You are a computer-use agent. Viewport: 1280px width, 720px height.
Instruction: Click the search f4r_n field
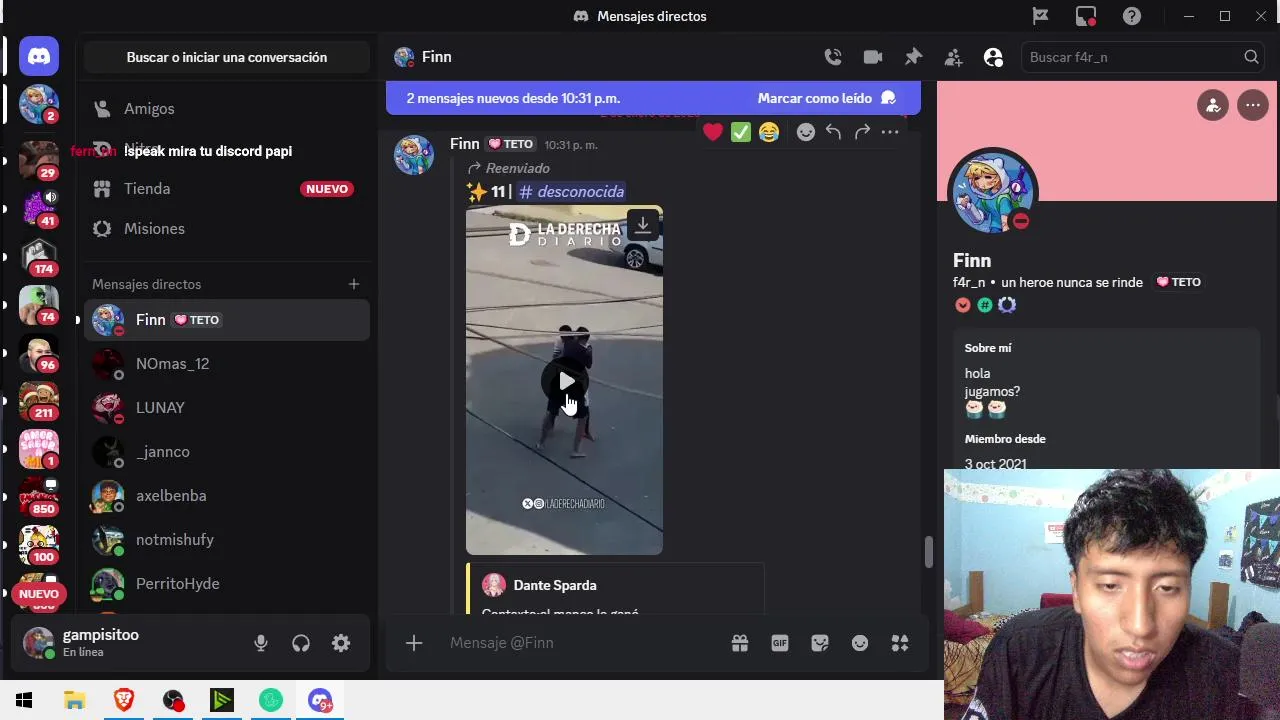[1144, 57]
